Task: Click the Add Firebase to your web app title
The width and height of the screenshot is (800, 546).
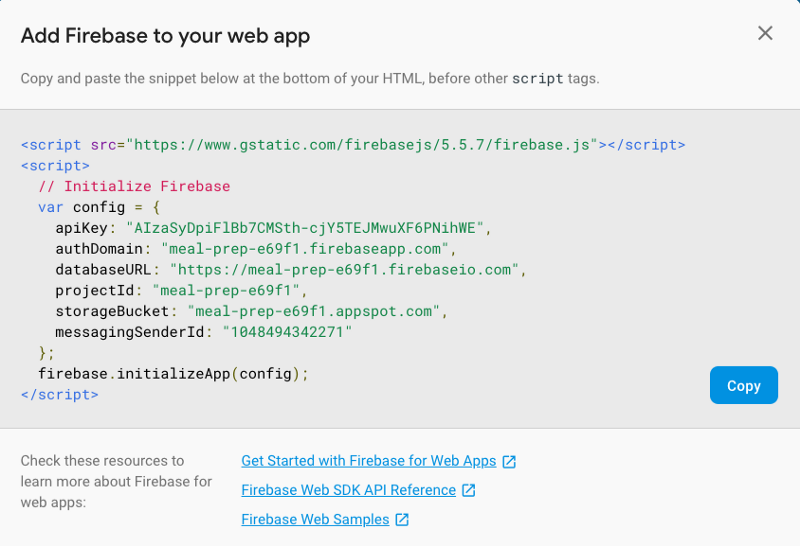Action: tap(165, 36)
